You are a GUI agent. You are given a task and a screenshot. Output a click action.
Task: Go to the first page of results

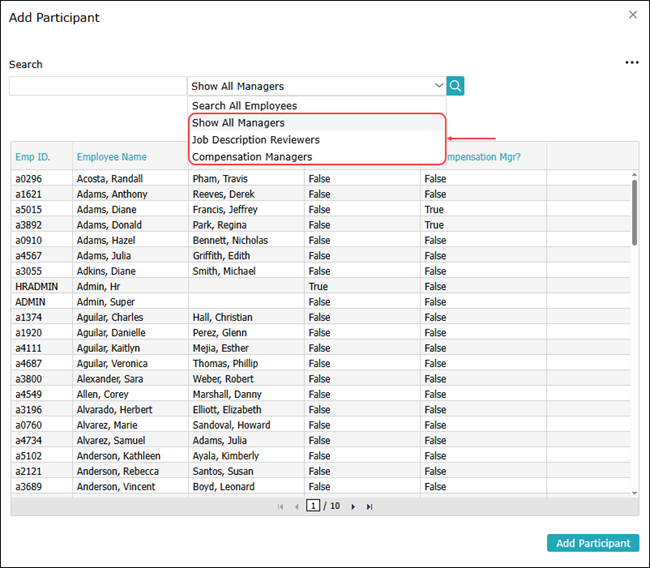tap(280, 507)
